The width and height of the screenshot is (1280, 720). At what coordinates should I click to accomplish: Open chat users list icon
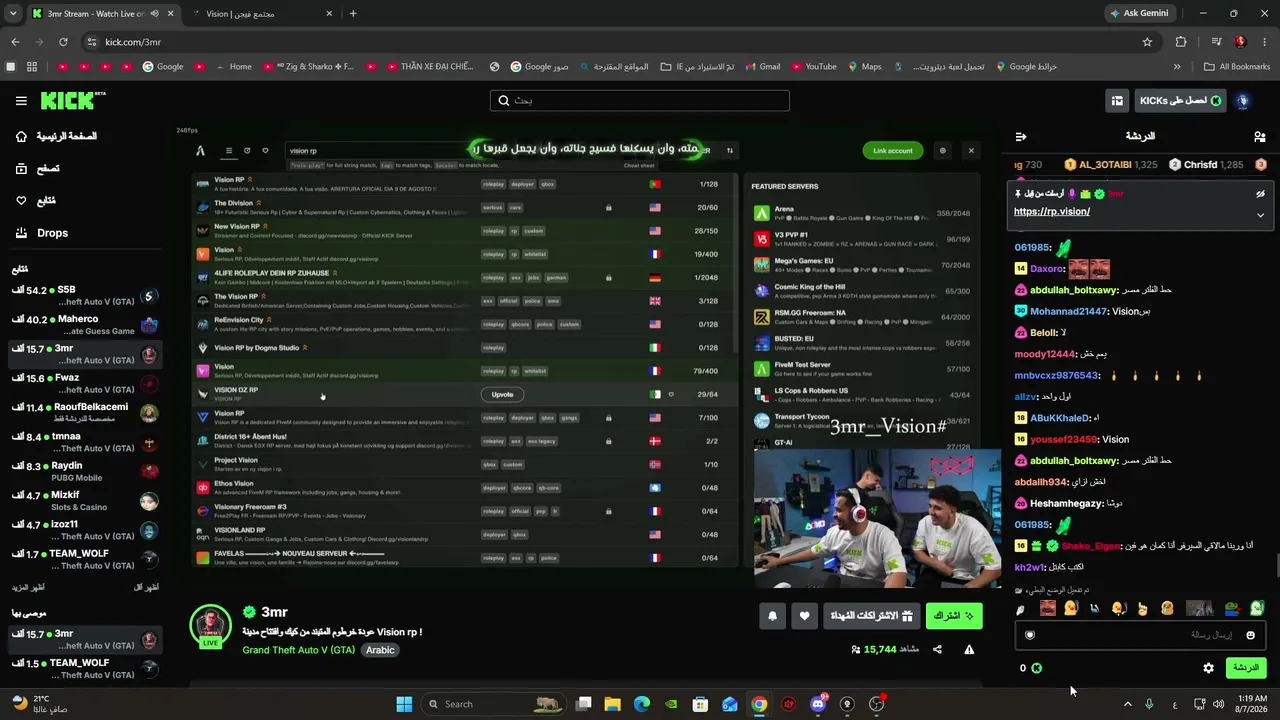(x=1259, y=136)
